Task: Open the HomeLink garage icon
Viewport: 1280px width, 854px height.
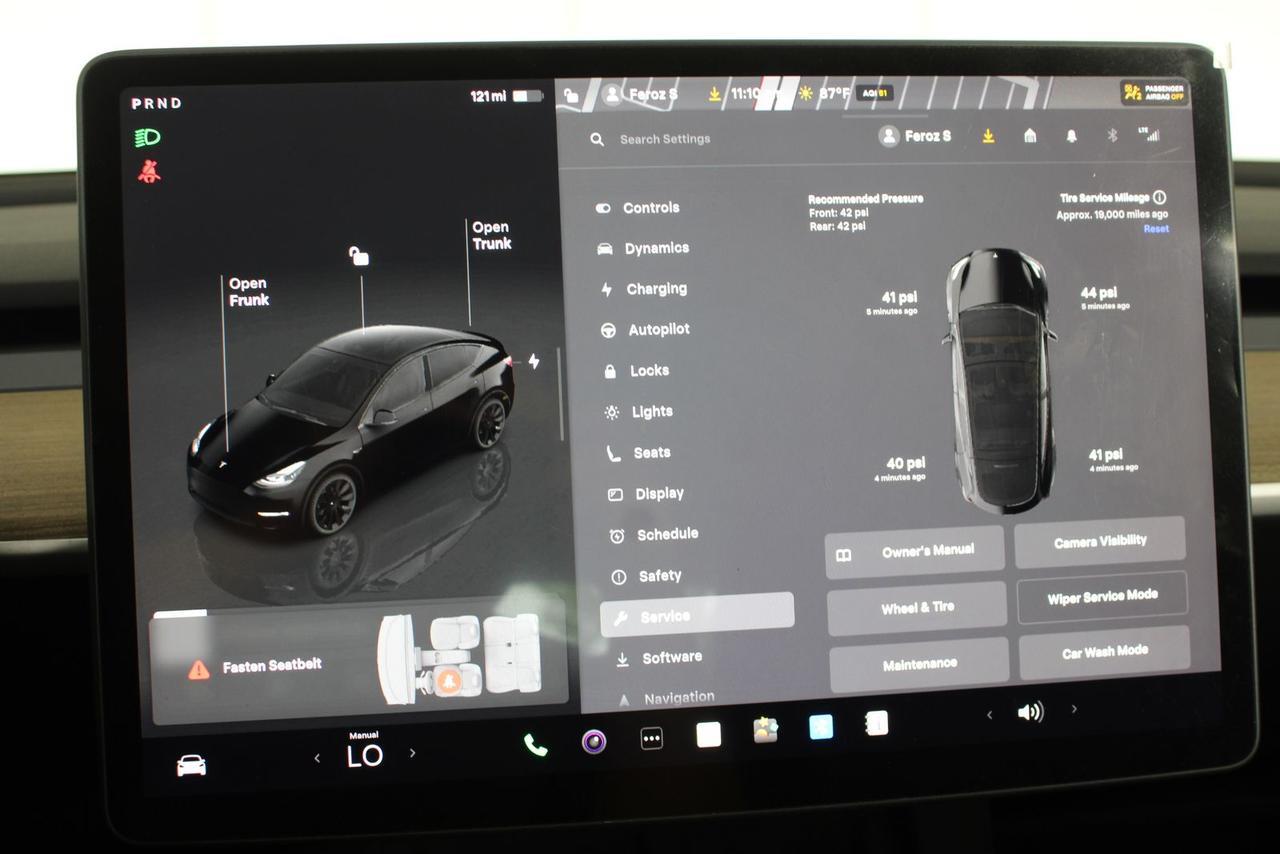Action: pos(1030,135)
